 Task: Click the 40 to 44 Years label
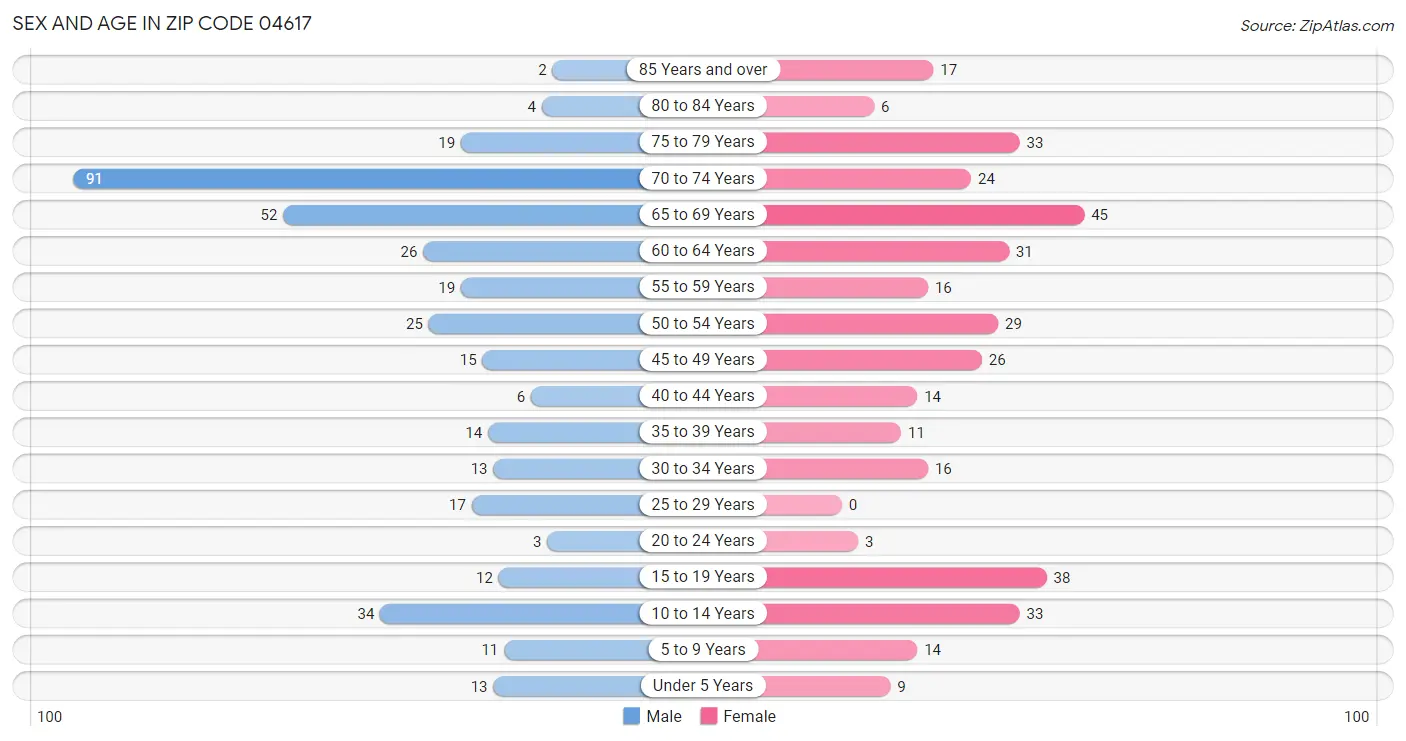(703, 396)
